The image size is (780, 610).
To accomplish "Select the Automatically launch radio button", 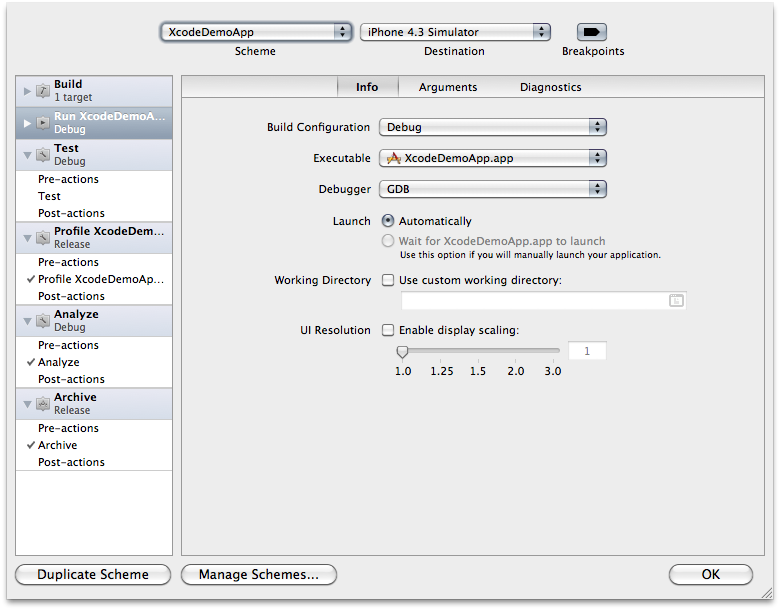I will pyautogui.click(x=388, y=221).
